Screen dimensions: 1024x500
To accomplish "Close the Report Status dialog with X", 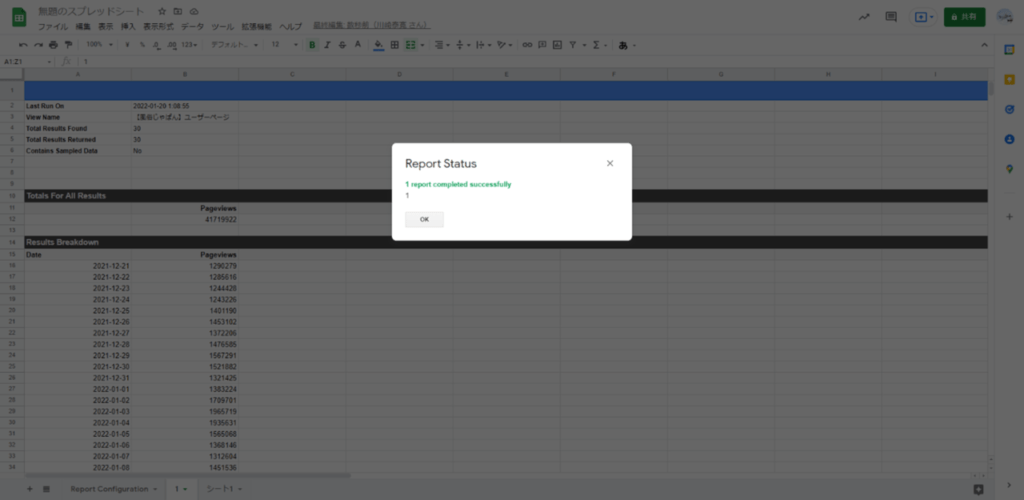I will click(610, 163).
